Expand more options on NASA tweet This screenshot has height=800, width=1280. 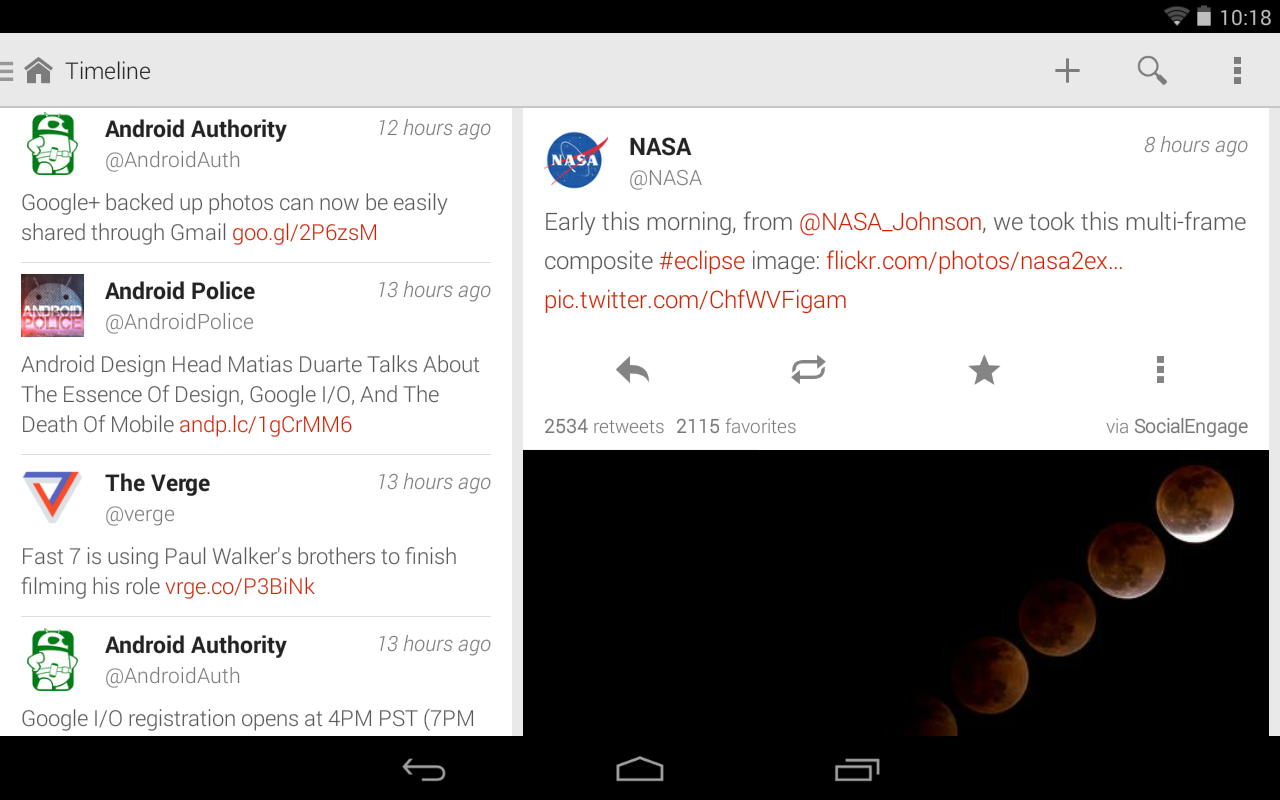1160,371
